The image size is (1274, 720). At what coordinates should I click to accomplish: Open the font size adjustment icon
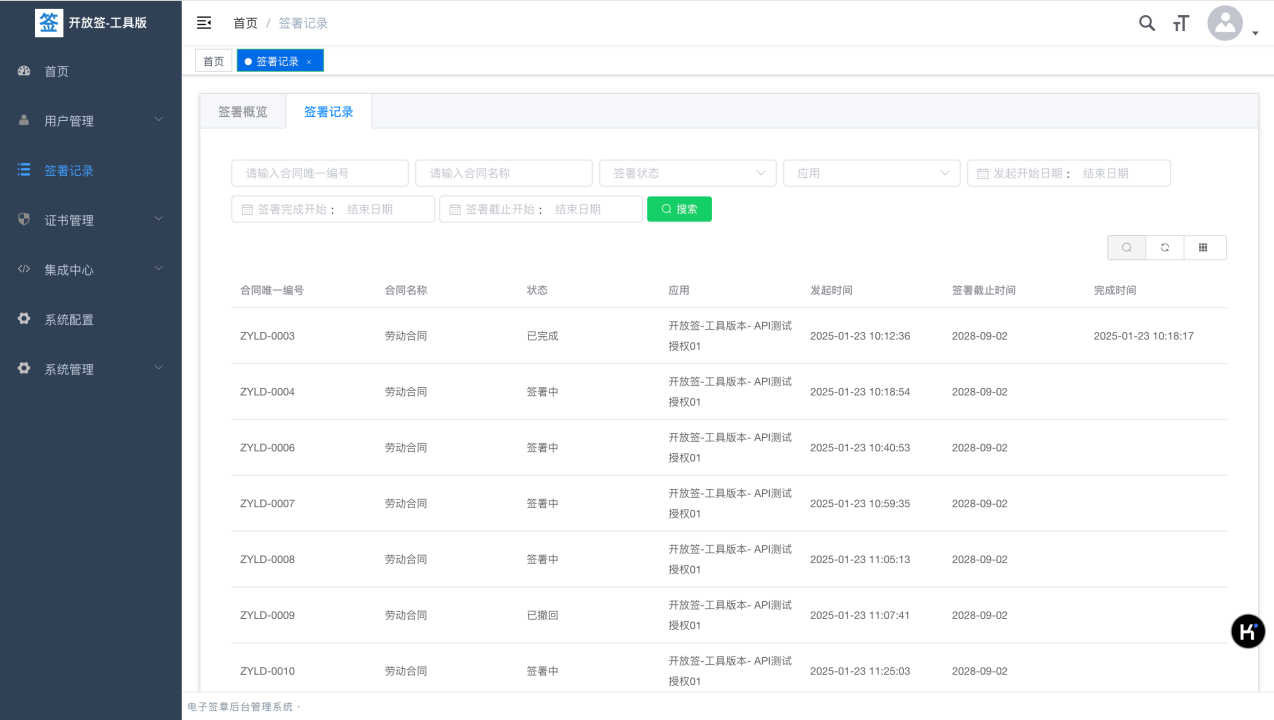(x=1181, y=23)
